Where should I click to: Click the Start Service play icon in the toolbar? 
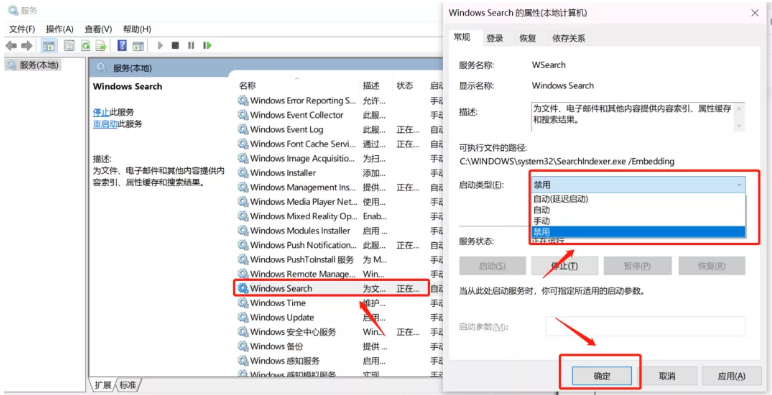click(160, 46)
